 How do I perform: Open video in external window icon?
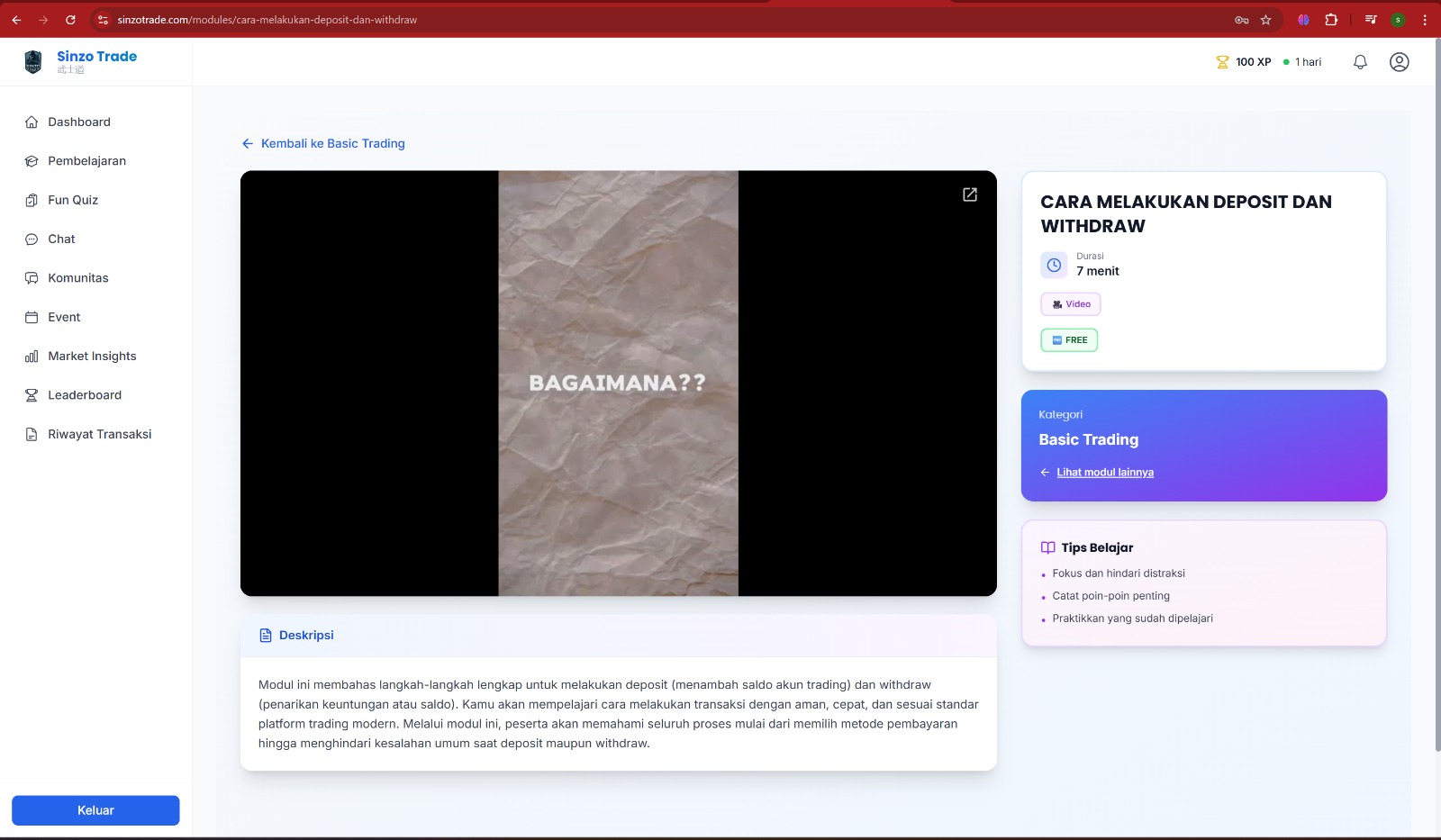coord(970,194)
